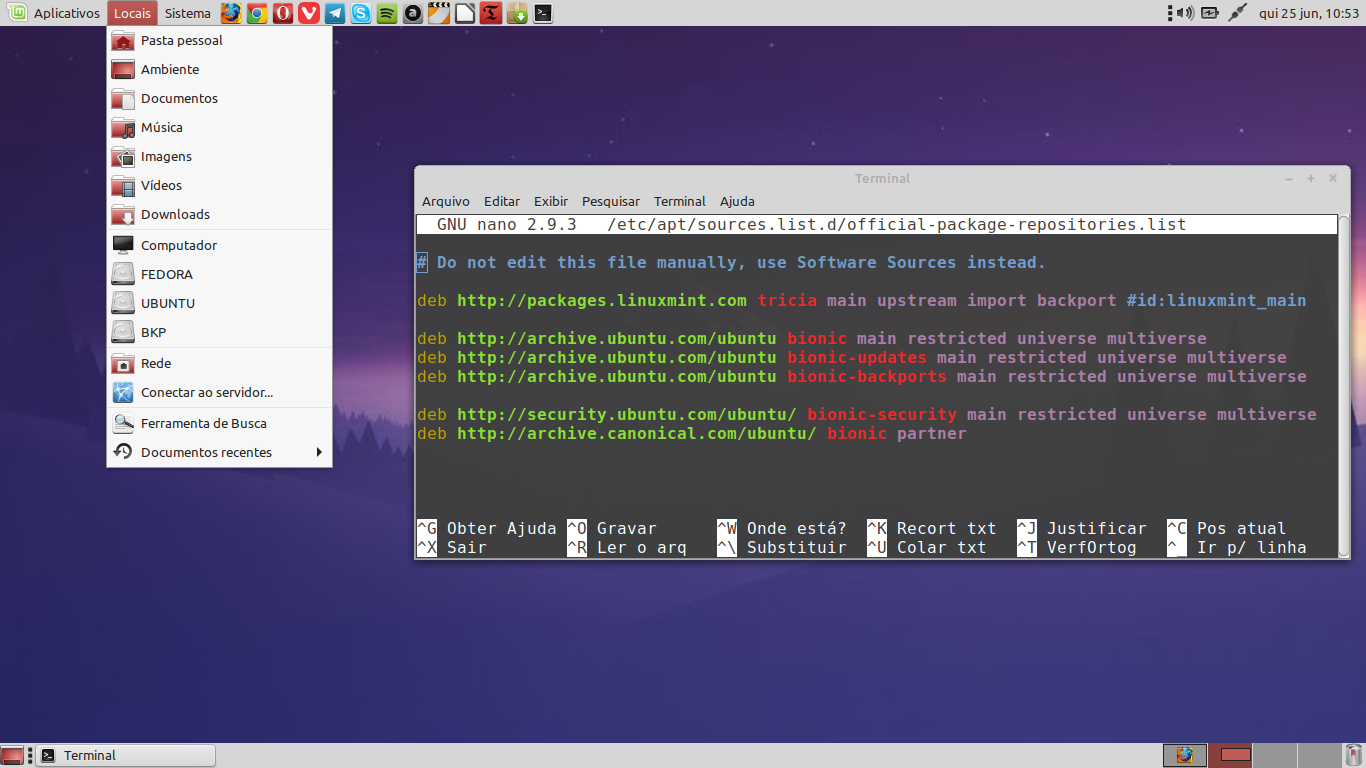Open the Aplicativos menu
This screenshot has width=1366, height=768.
tap(67, 13)
